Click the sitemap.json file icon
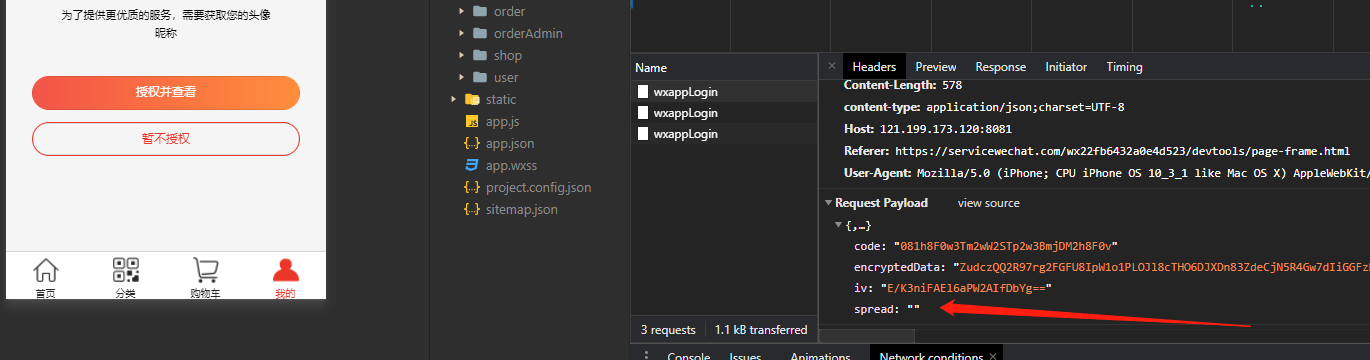The image size is (1370, 360). (472, 209)
